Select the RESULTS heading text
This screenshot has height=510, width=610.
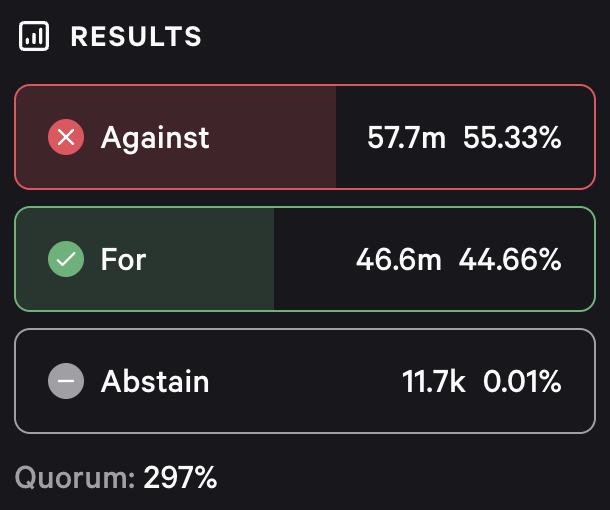tap(136, 37)
